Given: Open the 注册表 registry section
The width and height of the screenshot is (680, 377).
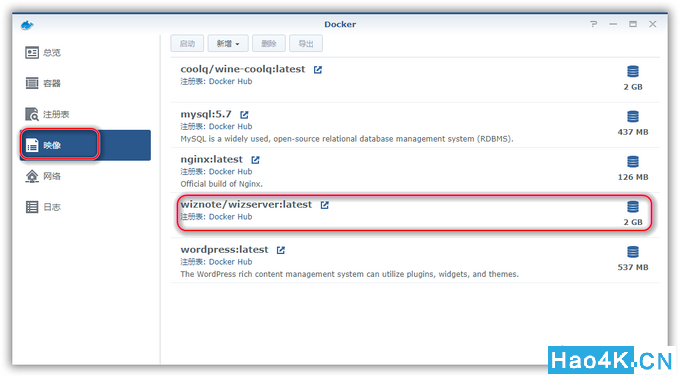Looking at the screenshot, I should (x=85, y=114).
